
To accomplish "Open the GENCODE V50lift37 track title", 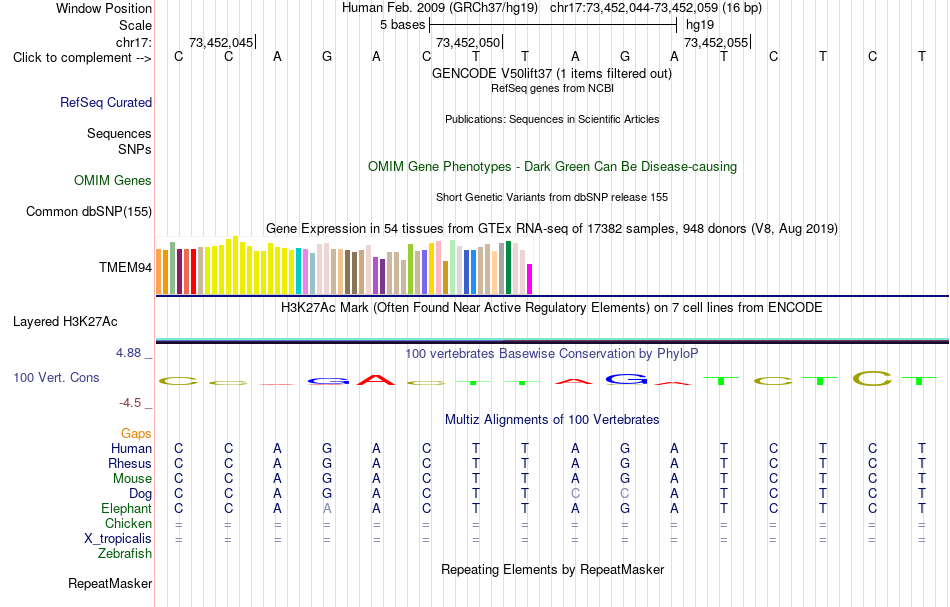I will click(552, 73).
